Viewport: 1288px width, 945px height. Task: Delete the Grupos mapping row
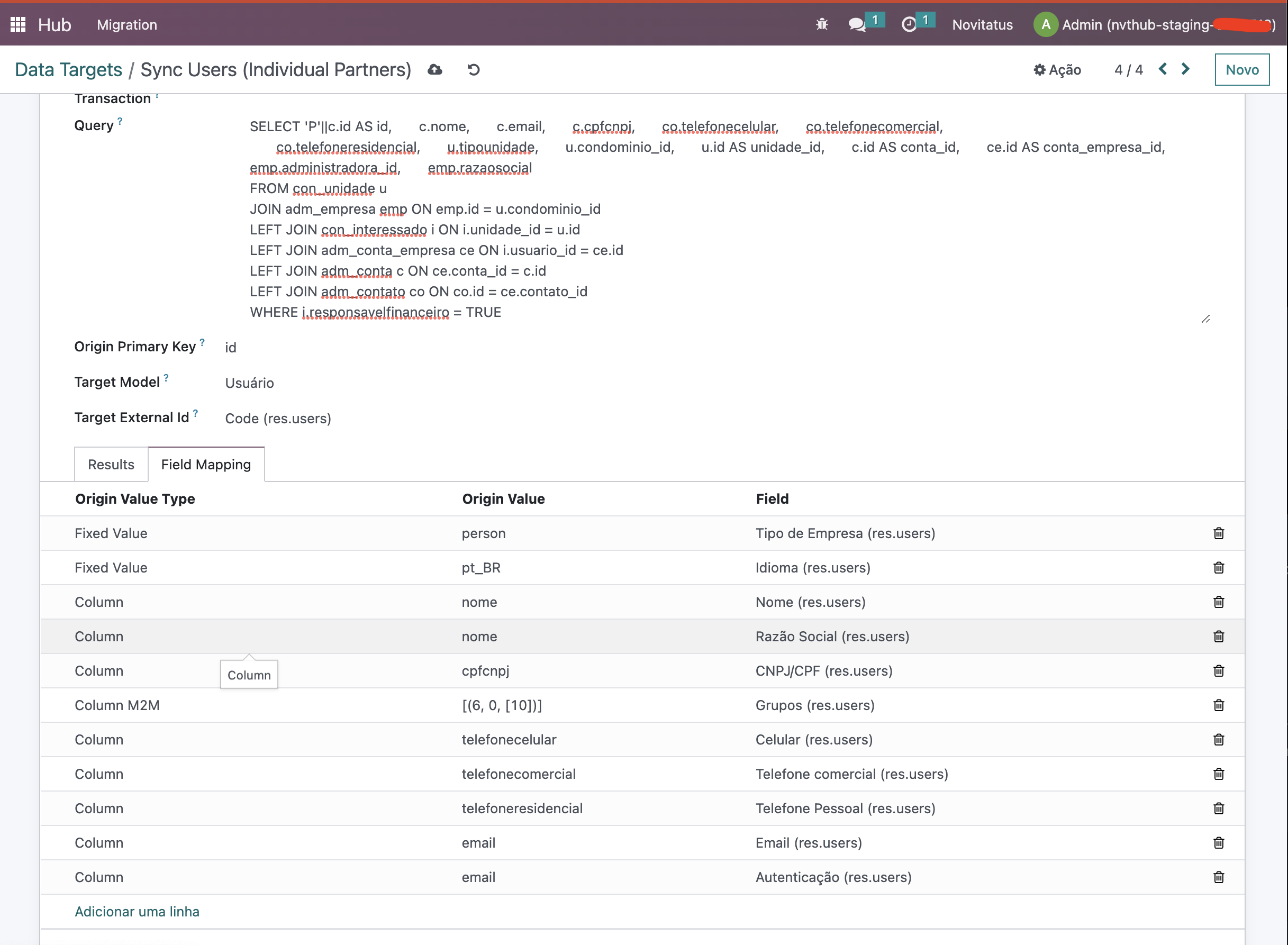pyautogui.click(x=1219, y=705)
